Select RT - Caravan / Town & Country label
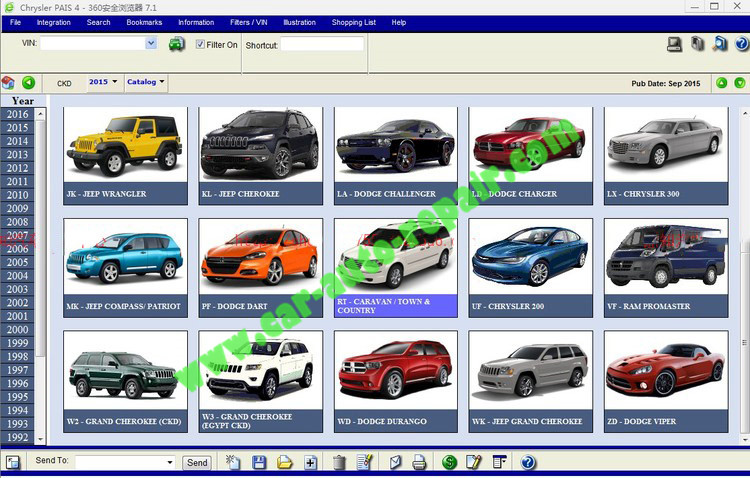This screenshot has width=750, height=478. point(396,306)
